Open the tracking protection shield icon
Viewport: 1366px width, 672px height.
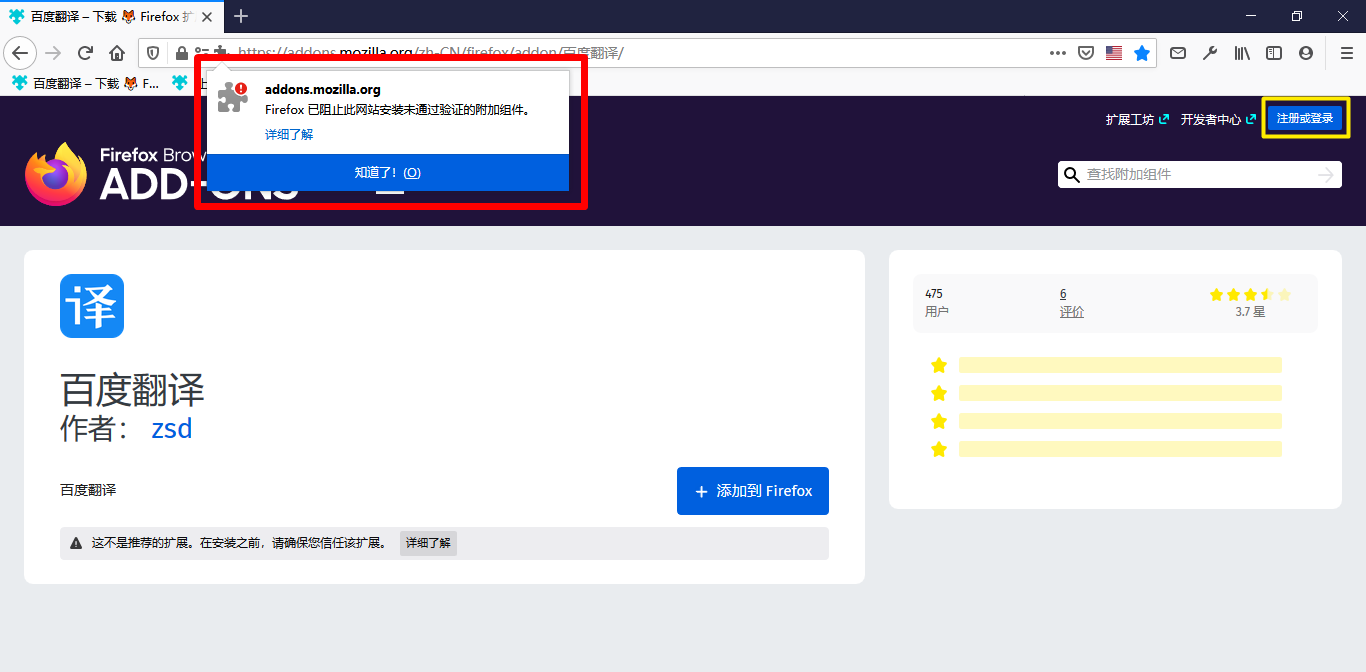click(154, 53)
